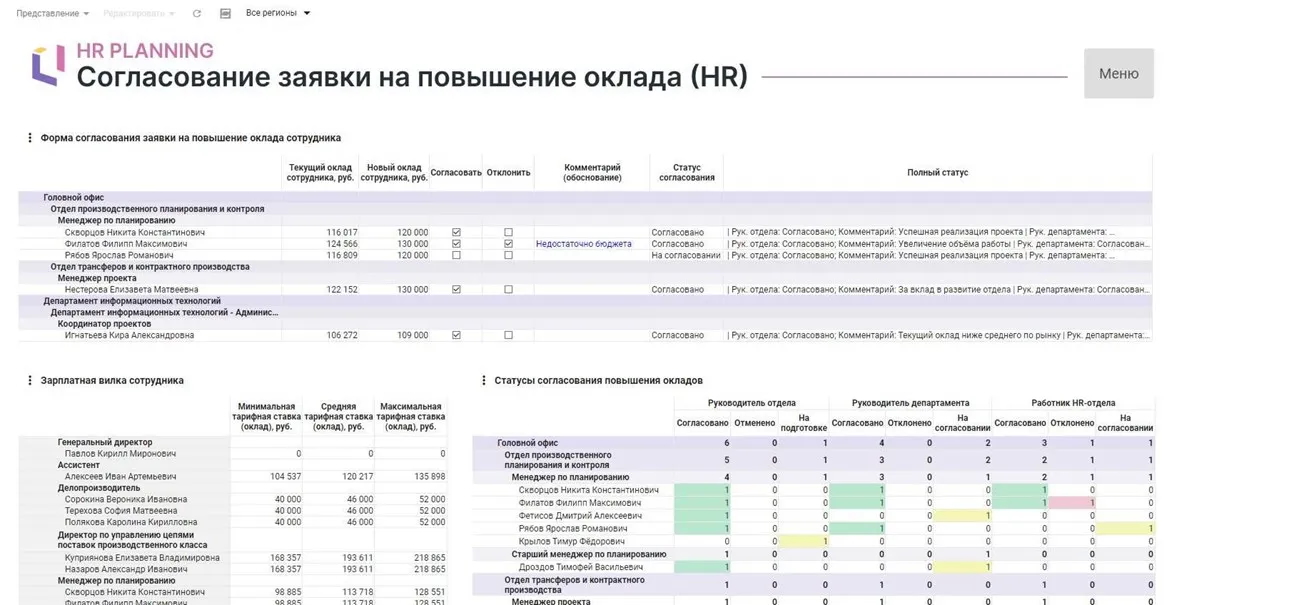Screen dimensions: 1294x605
Task: Select Куприянова Елизавета Владимировна row
Action: (232, 558)
